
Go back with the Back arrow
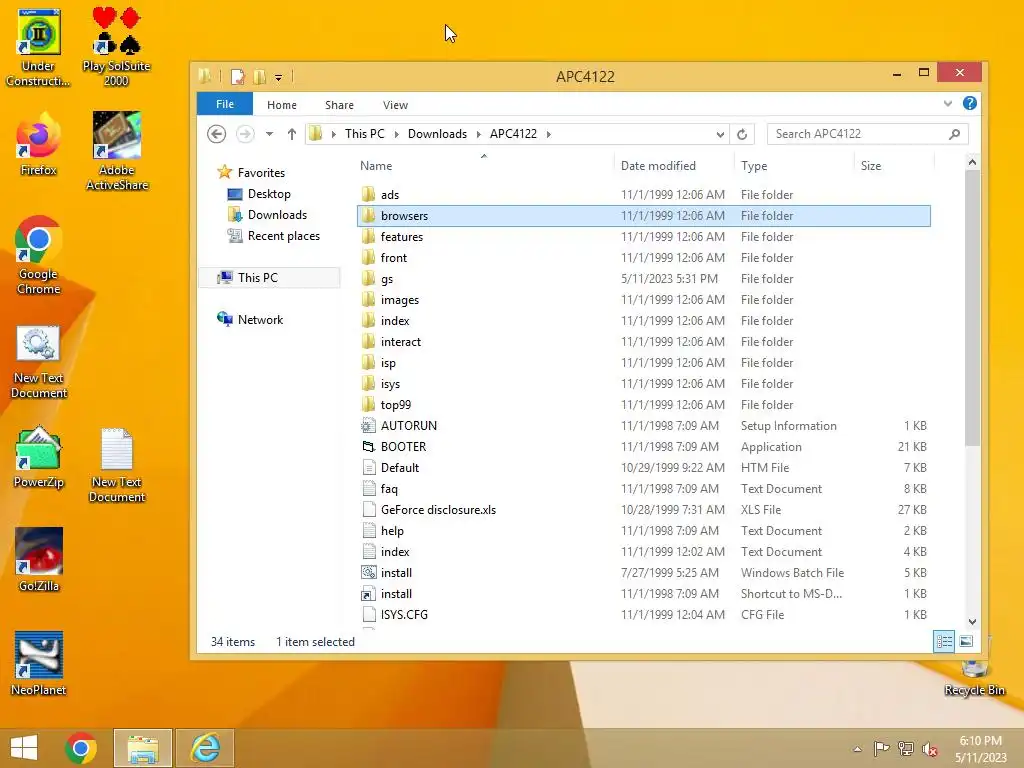[217, 134]
